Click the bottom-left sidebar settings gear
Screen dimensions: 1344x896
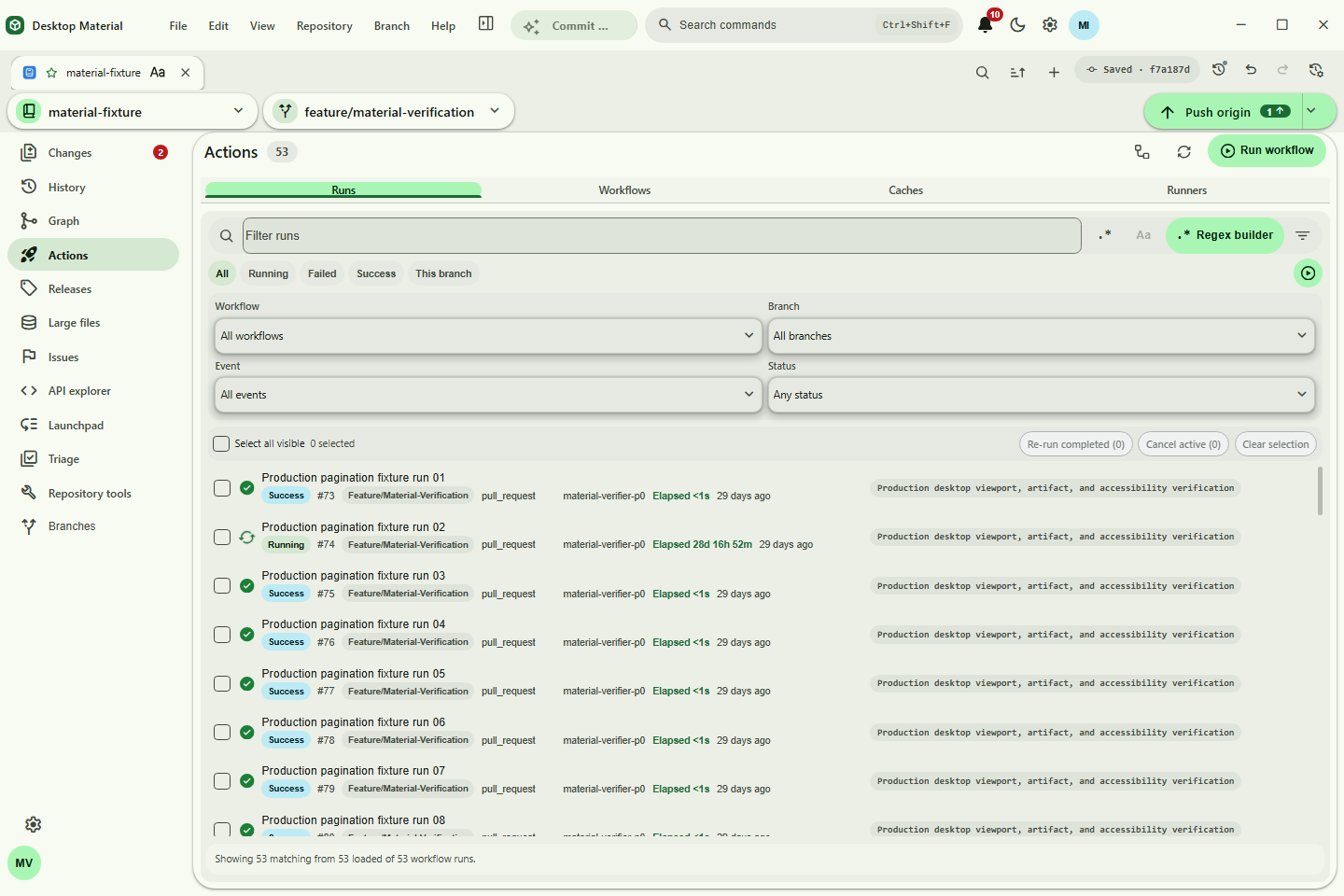(33, 824)
